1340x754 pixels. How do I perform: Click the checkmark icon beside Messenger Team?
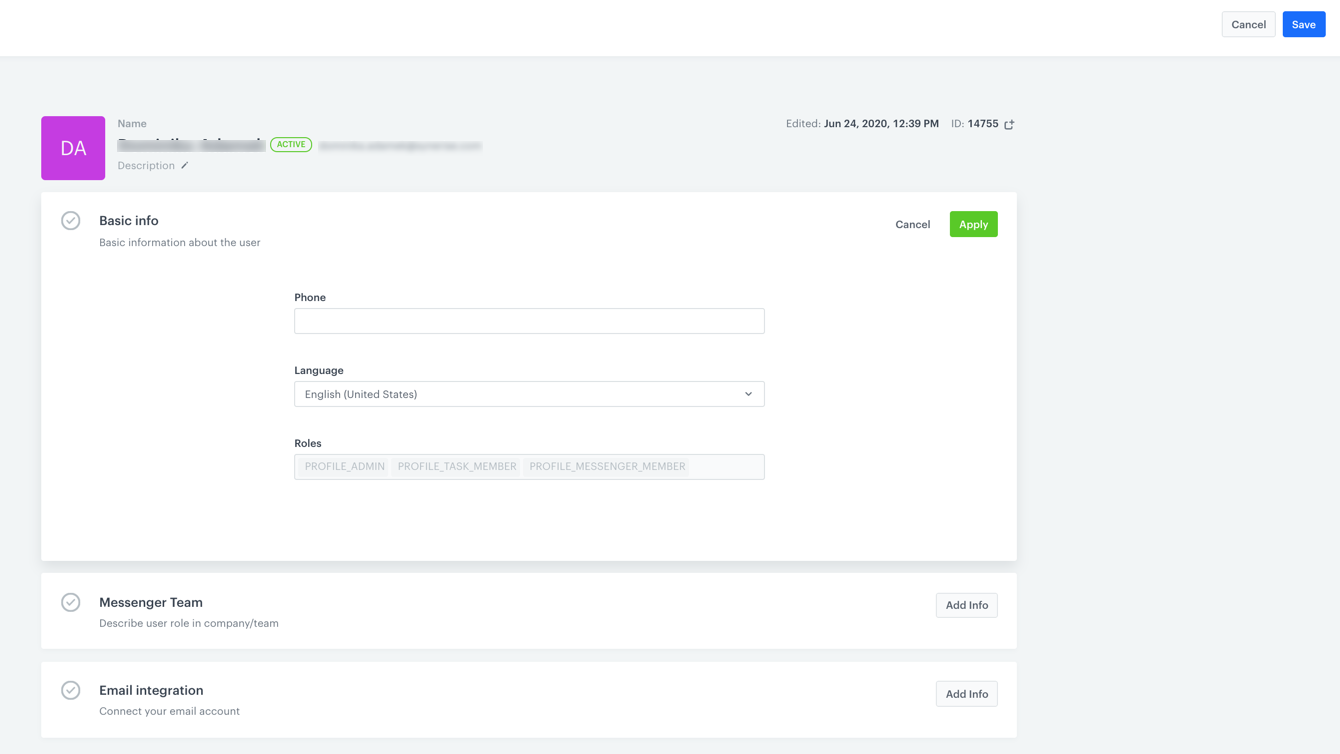point(70,602)
